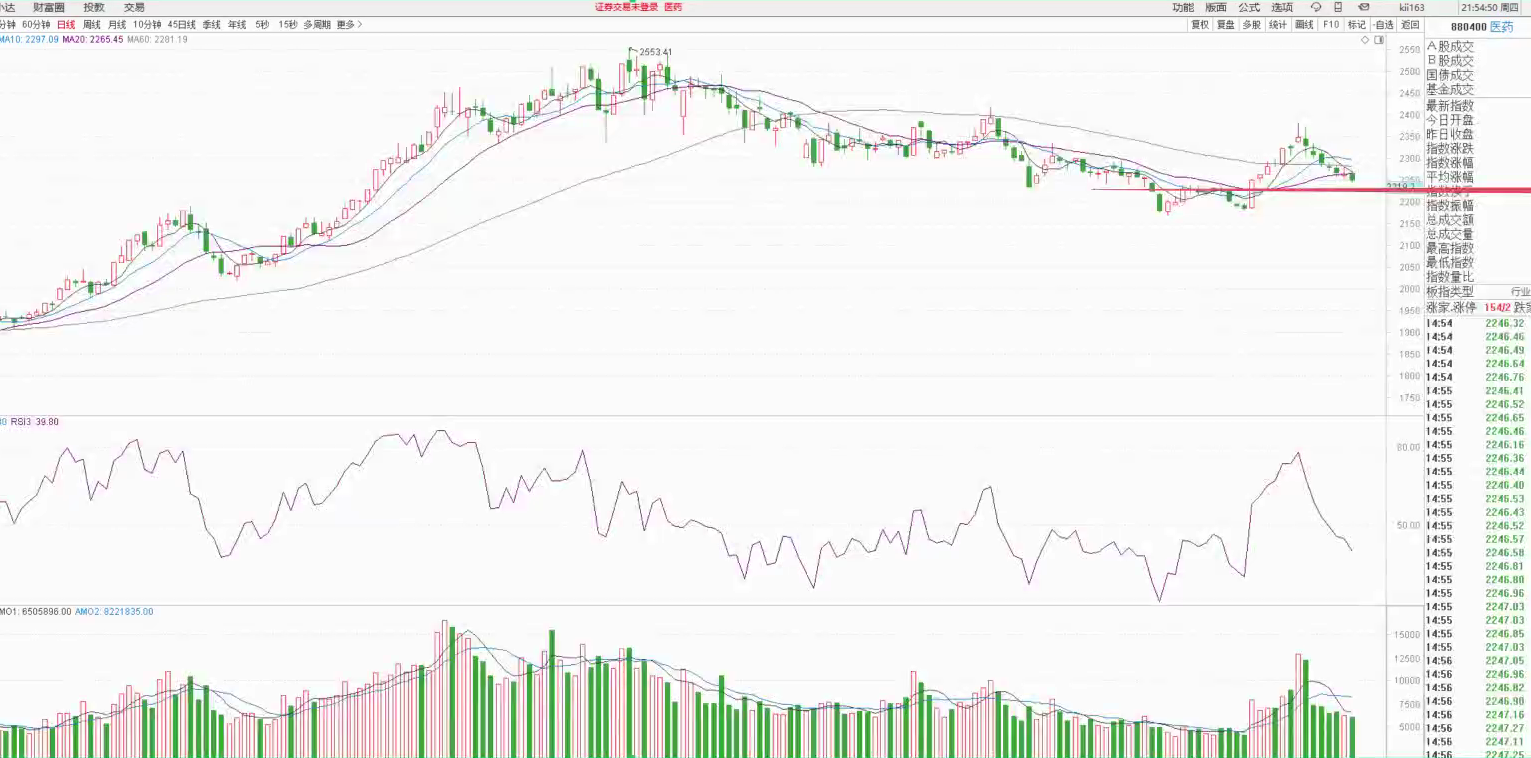Click the refresh/message bubble icon in top bar

coord(1315,7)
